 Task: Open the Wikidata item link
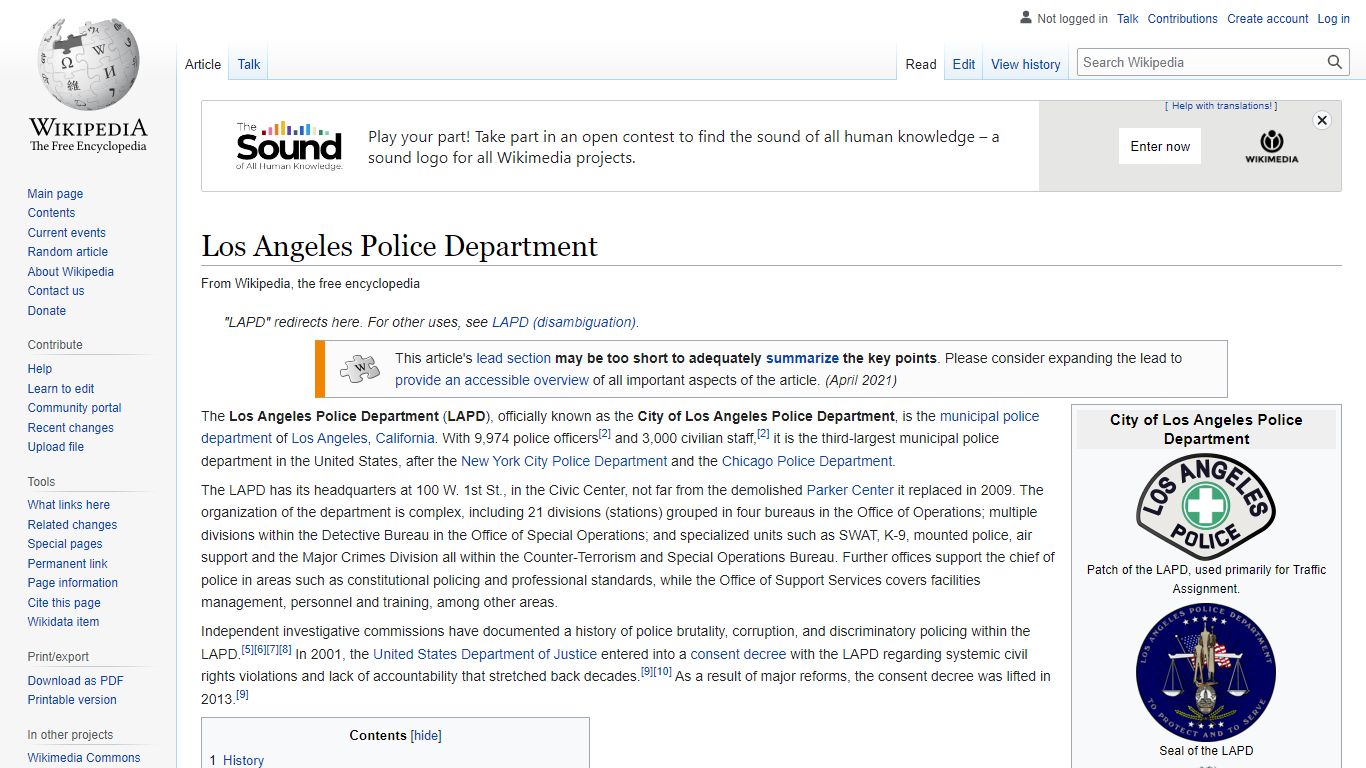63,622
